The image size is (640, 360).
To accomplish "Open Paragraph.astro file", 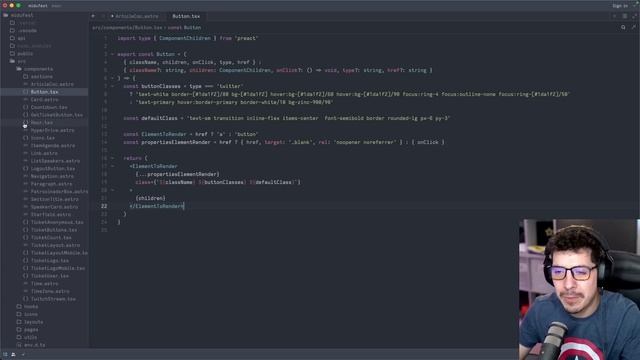I will point(51,184).
